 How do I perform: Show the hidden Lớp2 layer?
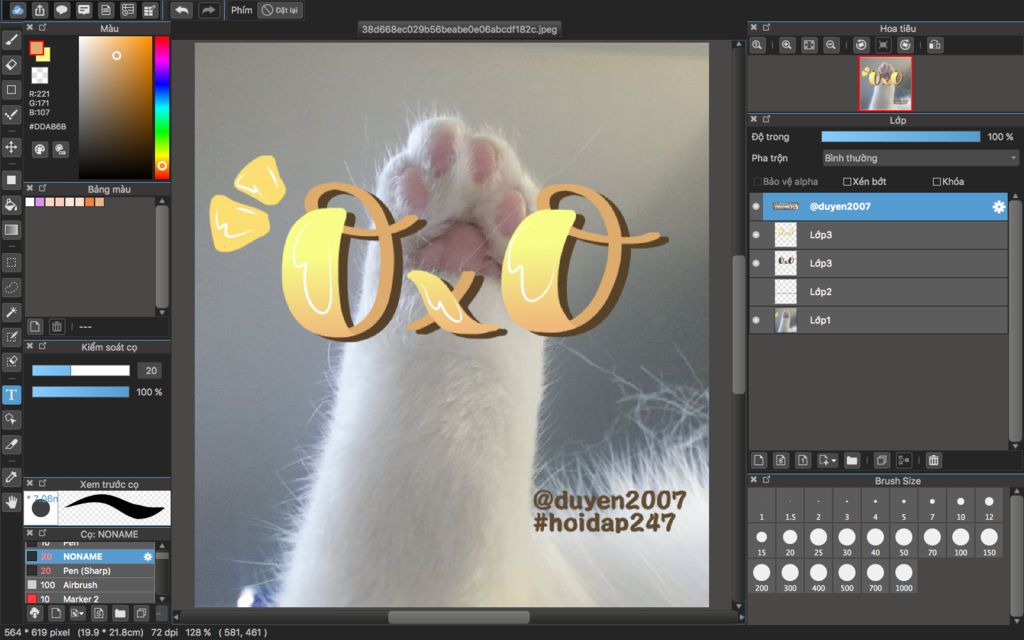click(x=756, y=291)
